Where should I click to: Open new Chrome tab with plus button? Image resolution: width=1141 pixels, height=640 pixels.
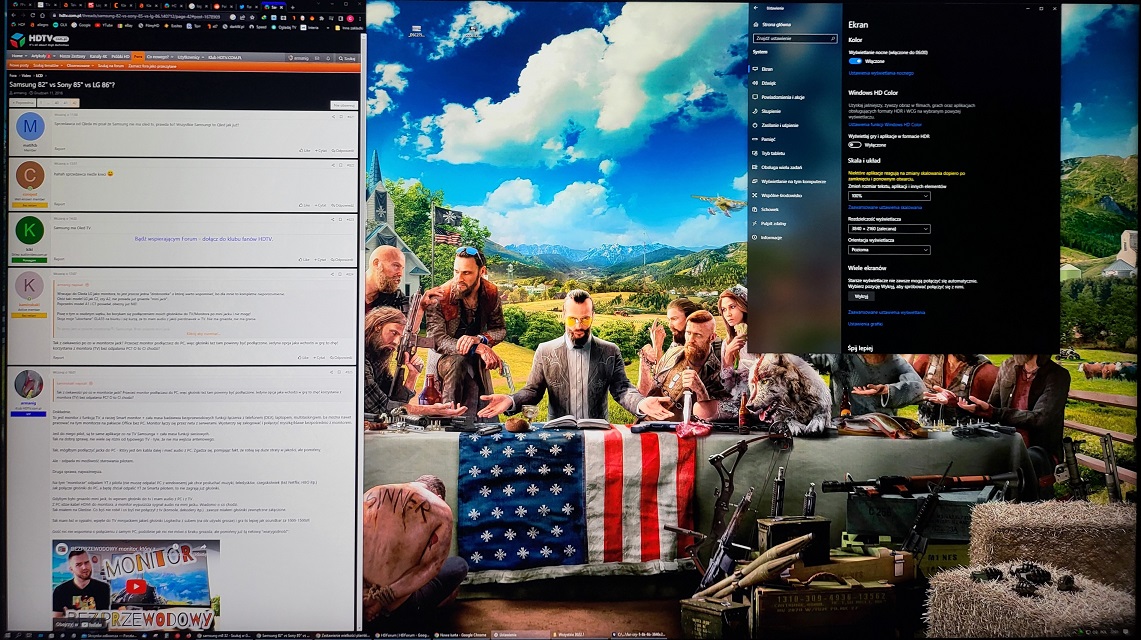pos(293,7)
